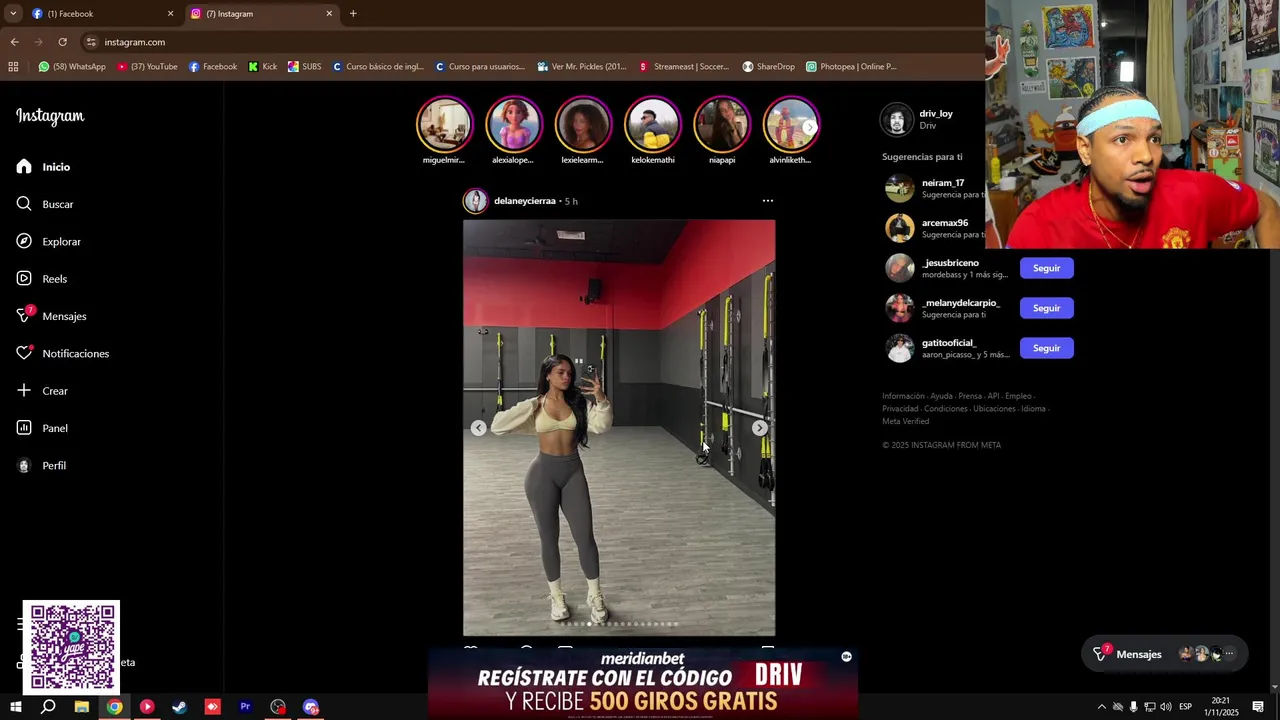
Task: Open alexialope... story
Action: coord(513,131)
